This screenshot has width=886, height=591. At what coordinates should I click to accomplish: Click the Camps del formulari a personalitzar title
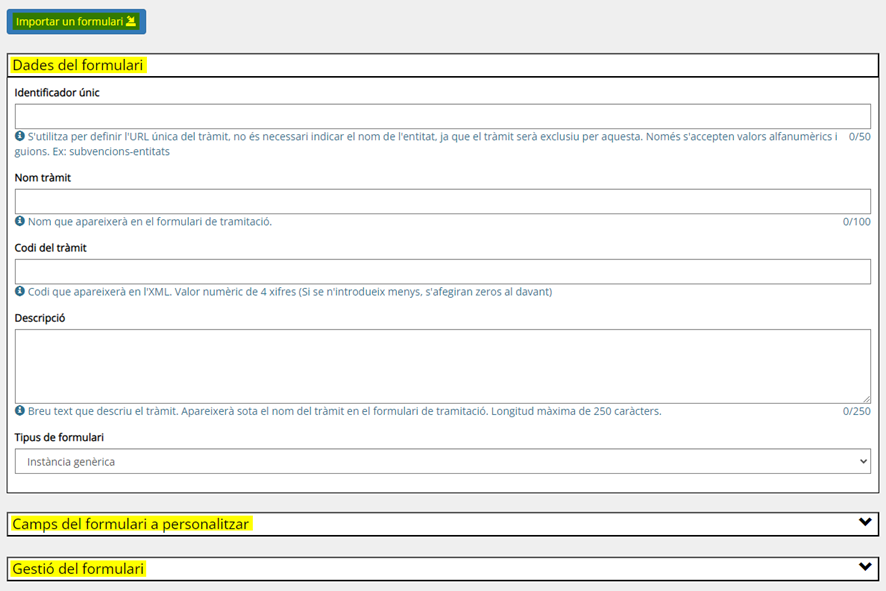(131, 524)
